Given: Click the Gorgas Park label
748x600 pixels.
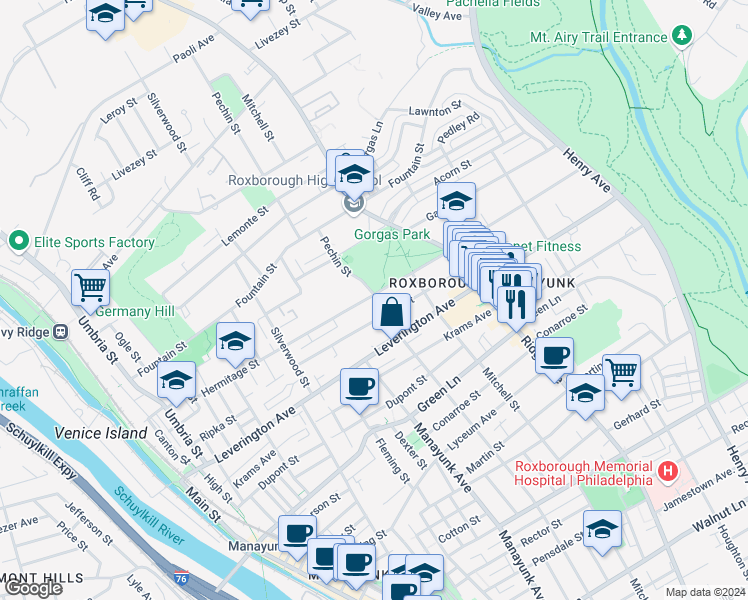Looking at the screenshot, I should tap(392, 234).
